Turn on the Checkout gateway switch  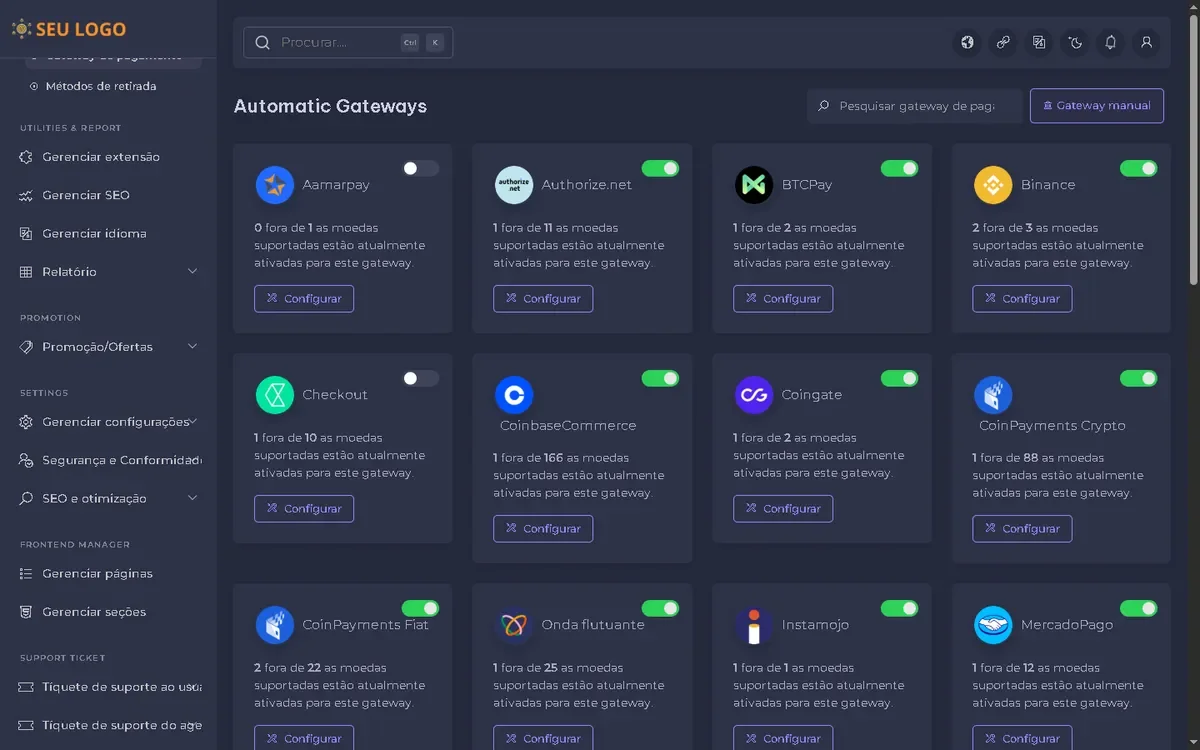pos(420,379)
